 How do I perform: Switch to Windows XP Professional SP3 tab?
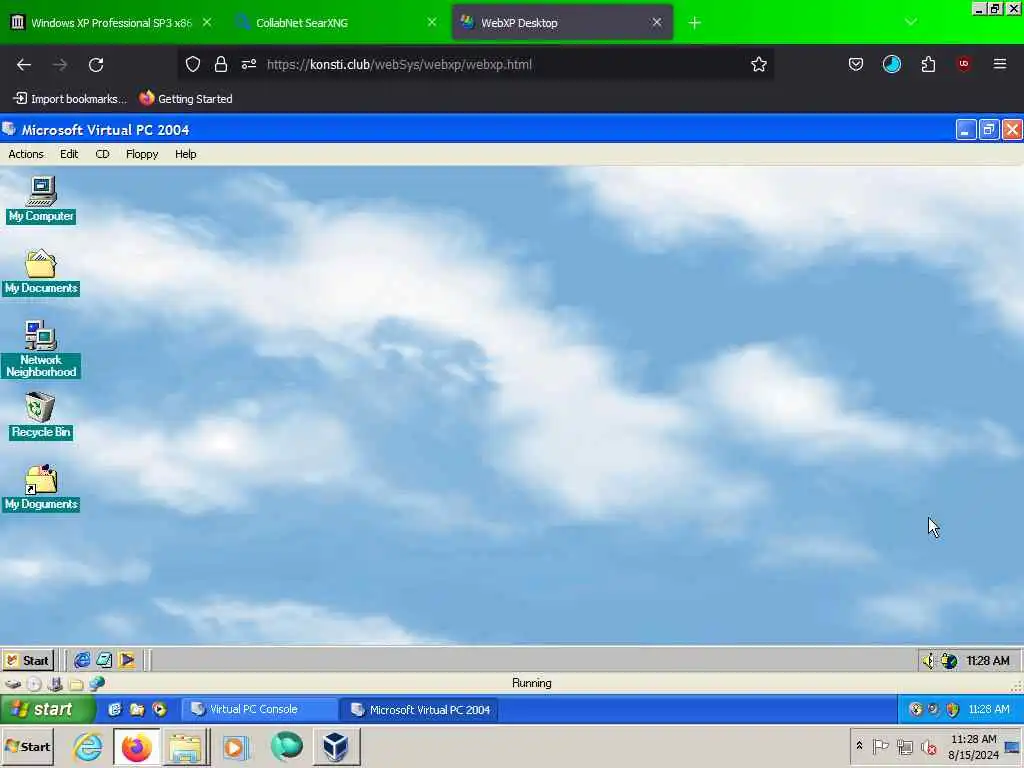coord(111,23)
